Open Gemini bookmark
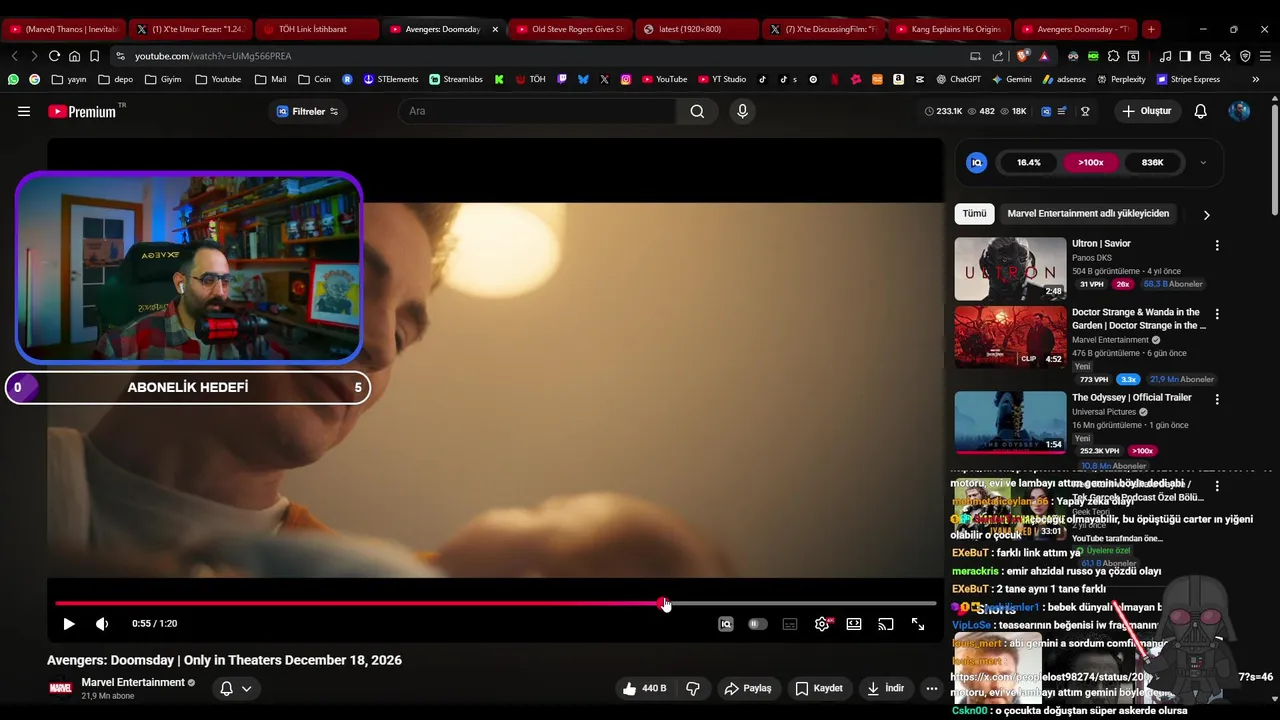The image size is (1280, 720). pyautogui.click(x=1012, y=79)
